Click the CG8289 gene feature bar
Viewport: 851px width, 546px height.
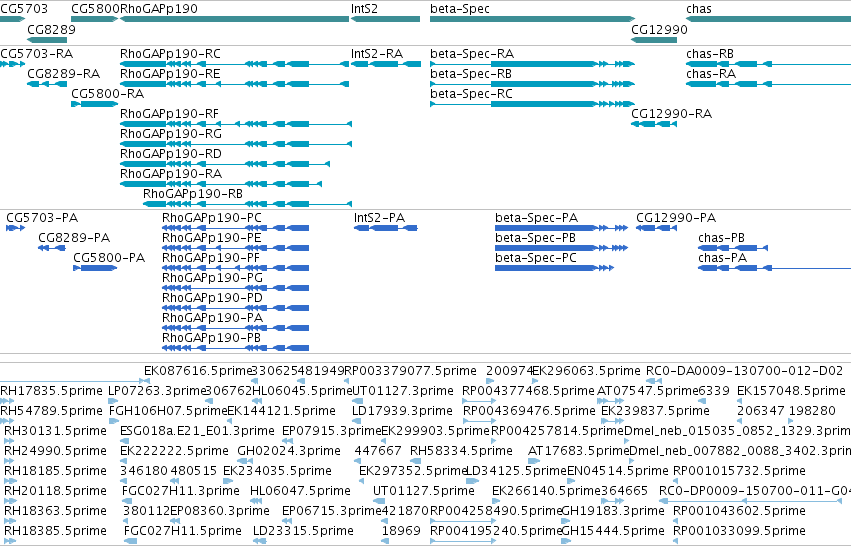47,40
